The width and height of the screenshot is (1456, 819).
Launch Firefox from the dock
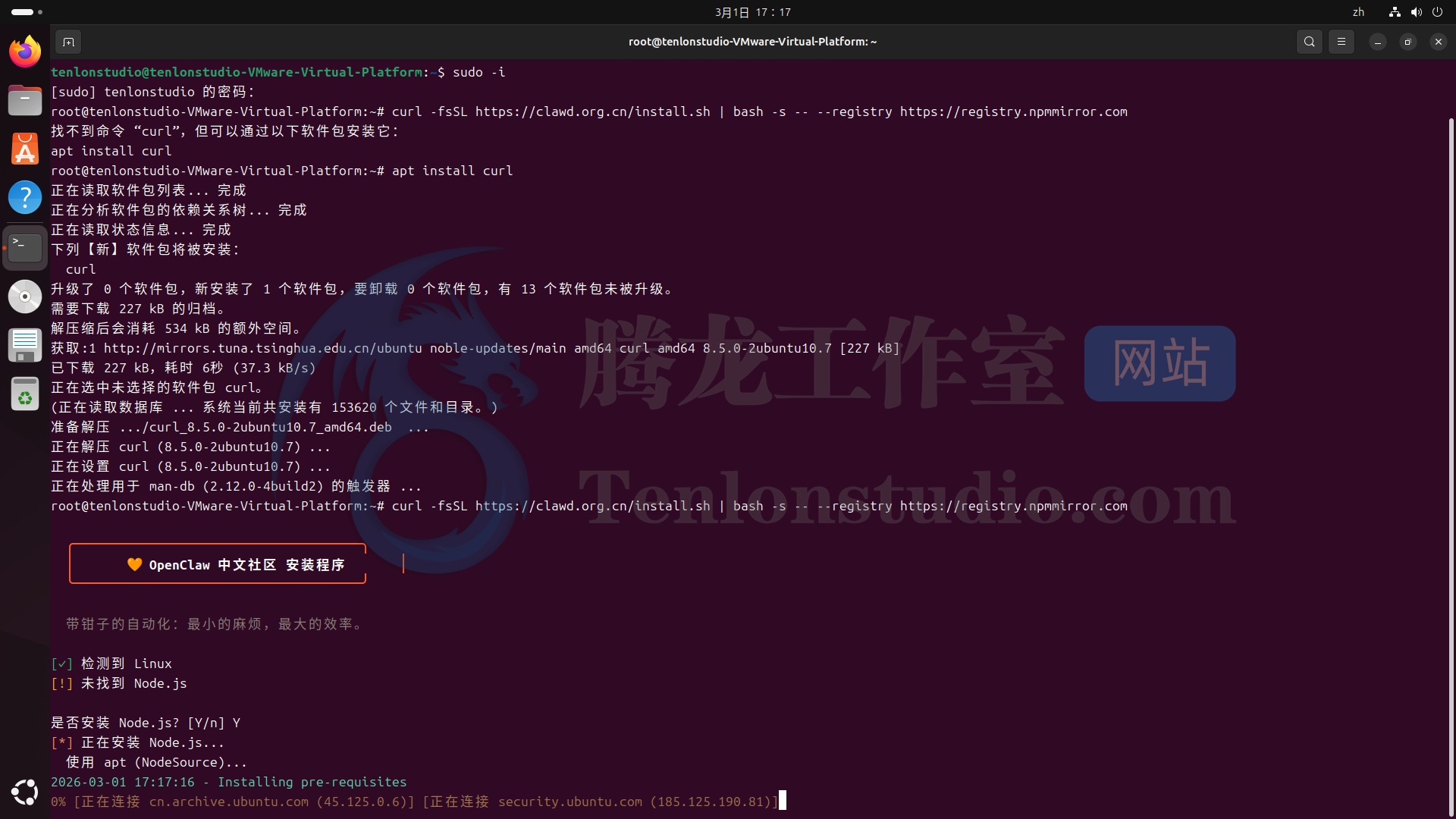pyautogui.click(x=25, y=52)
